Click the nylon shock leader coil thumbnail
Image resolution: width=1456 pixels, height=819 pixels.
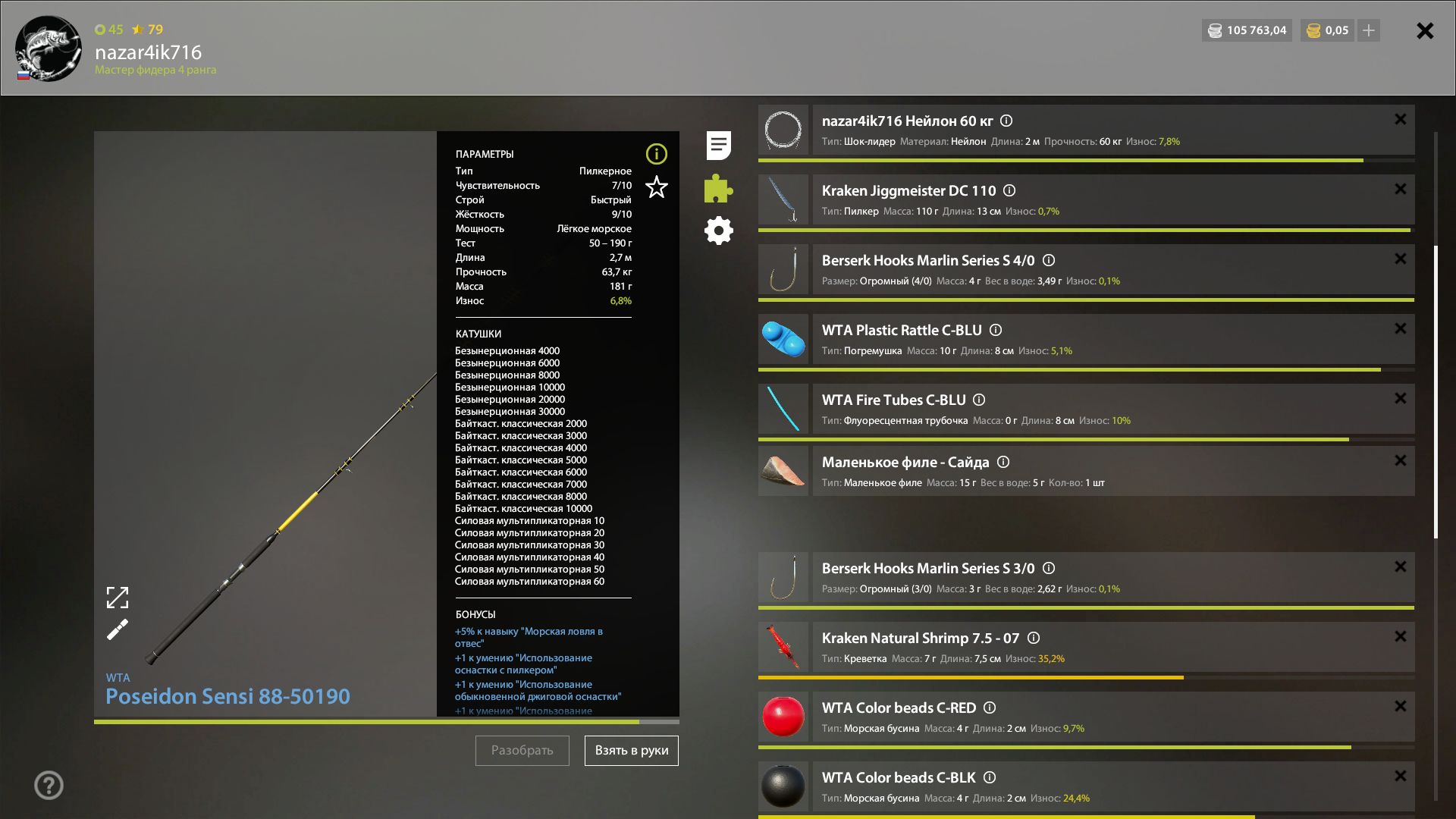(783, 130)
